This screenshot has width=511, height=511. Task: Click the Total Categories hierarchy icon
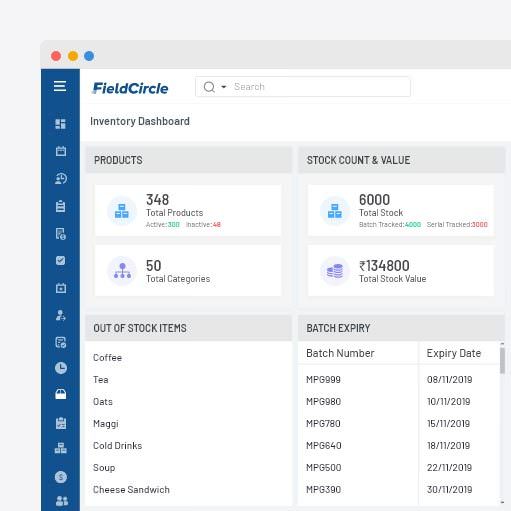coord(122,271)
